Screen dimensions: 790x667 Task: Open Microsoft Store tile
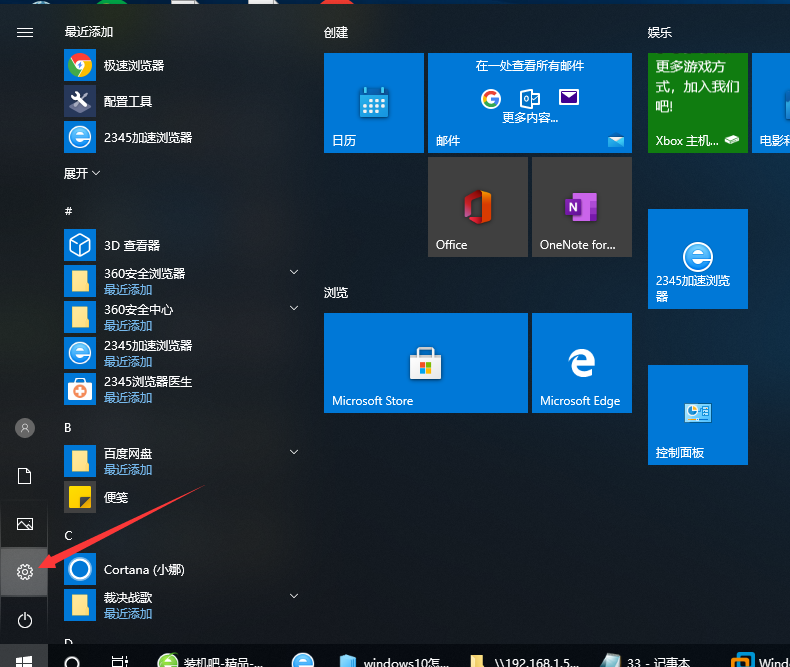point(425,363)
